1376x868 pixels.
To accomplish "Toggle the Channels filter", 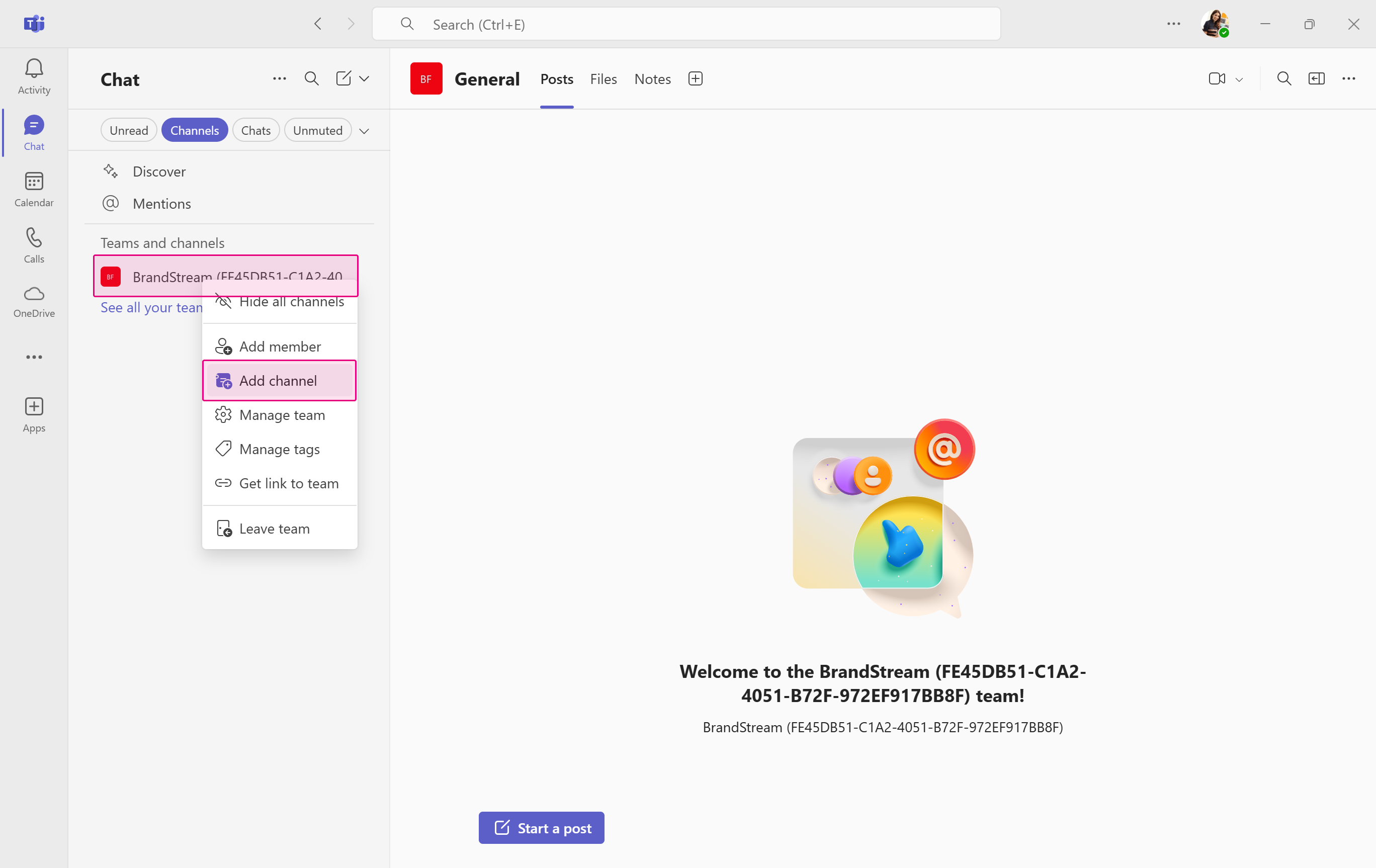I will pyautogui.click(x=194, y=130).
